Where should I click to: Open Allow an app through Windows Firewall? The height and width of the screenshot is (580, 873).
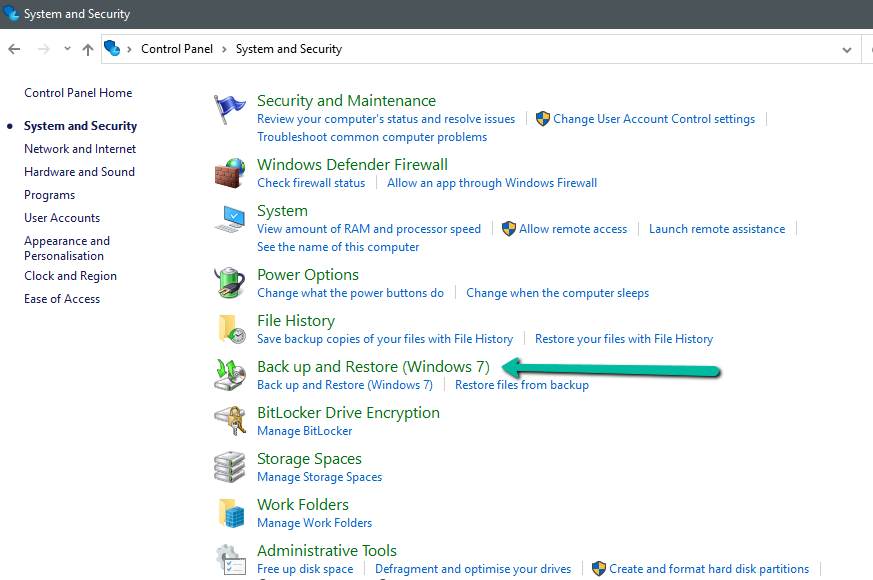click(x=492, y=183)
